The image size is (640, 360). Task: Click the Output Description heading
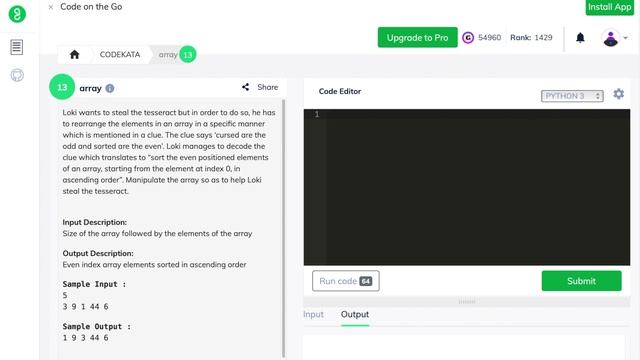click(x=98, y=253)
